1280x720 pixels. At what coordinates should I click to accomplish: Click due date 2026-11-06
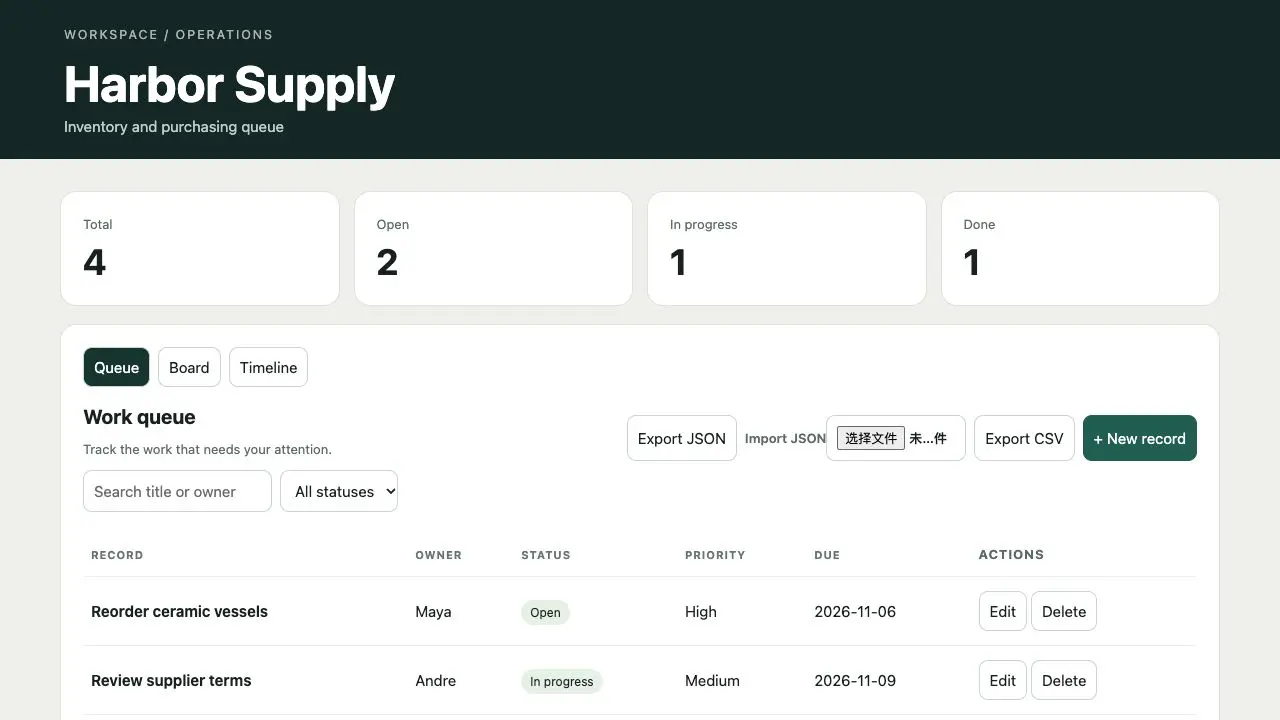(855, 611)
